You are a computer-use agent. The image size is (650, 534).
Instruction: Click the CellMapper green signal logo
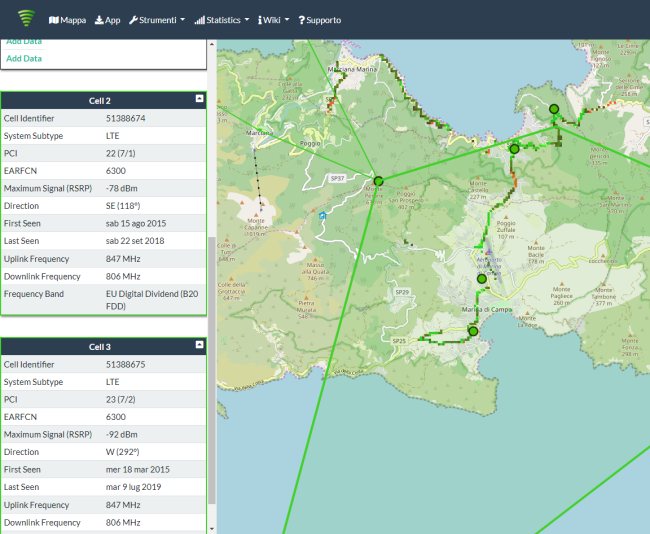click(x=25, y=18)
